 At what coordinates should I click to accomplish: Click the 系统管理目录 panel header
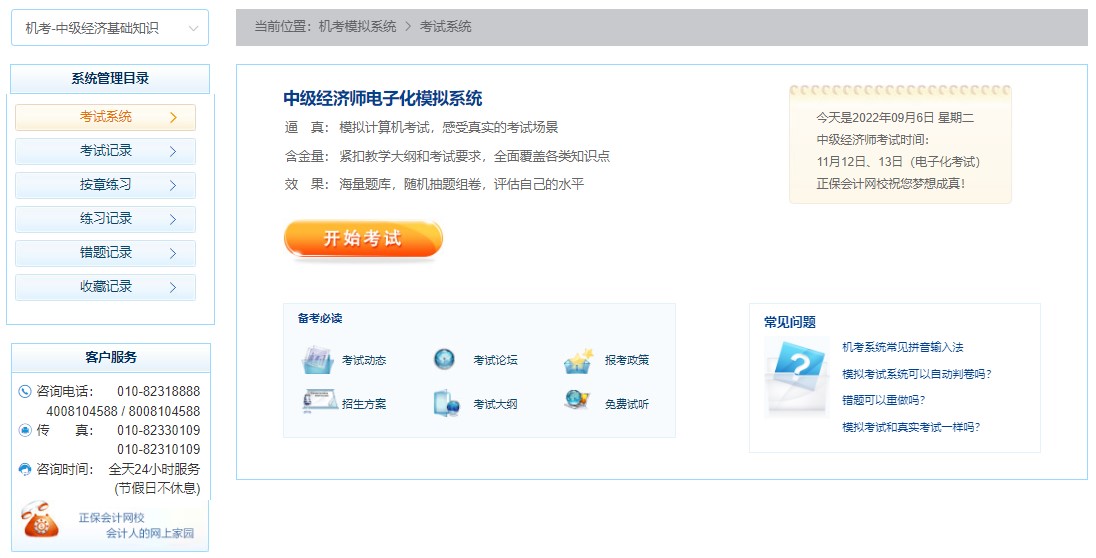[x=110, y=79]
